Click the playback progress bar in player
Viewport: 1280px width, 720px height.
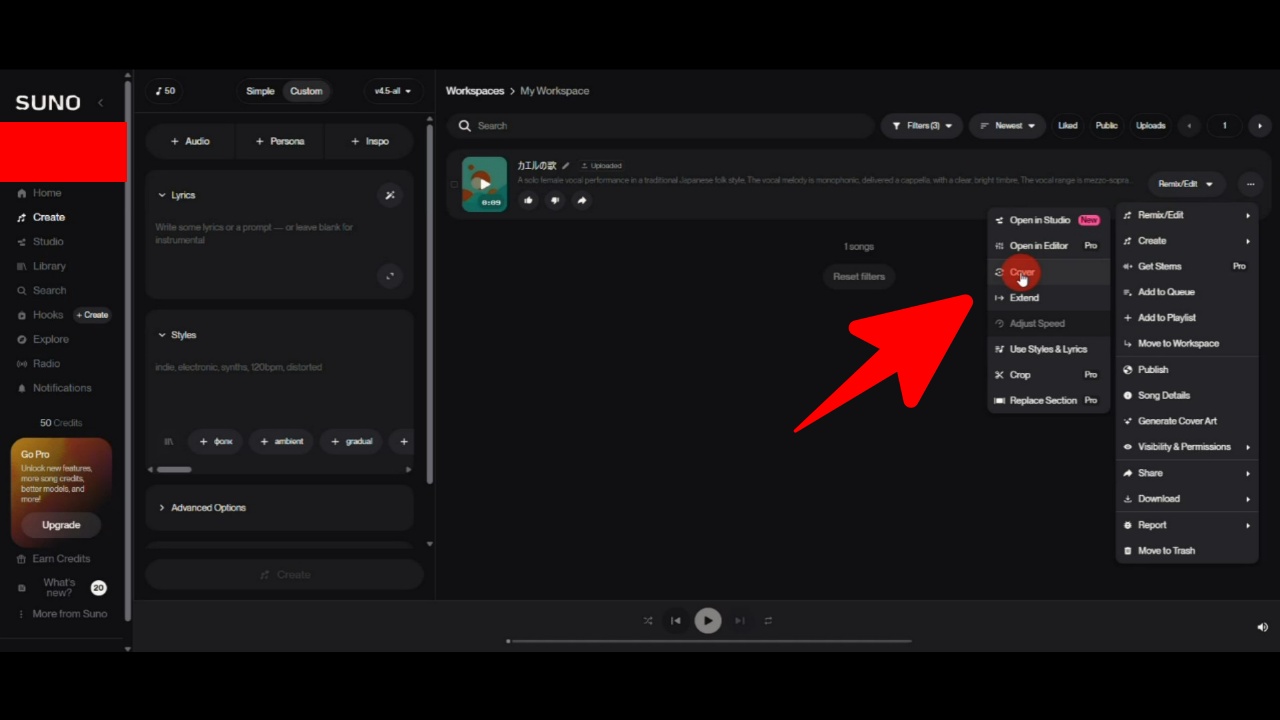tap(710, 641)
